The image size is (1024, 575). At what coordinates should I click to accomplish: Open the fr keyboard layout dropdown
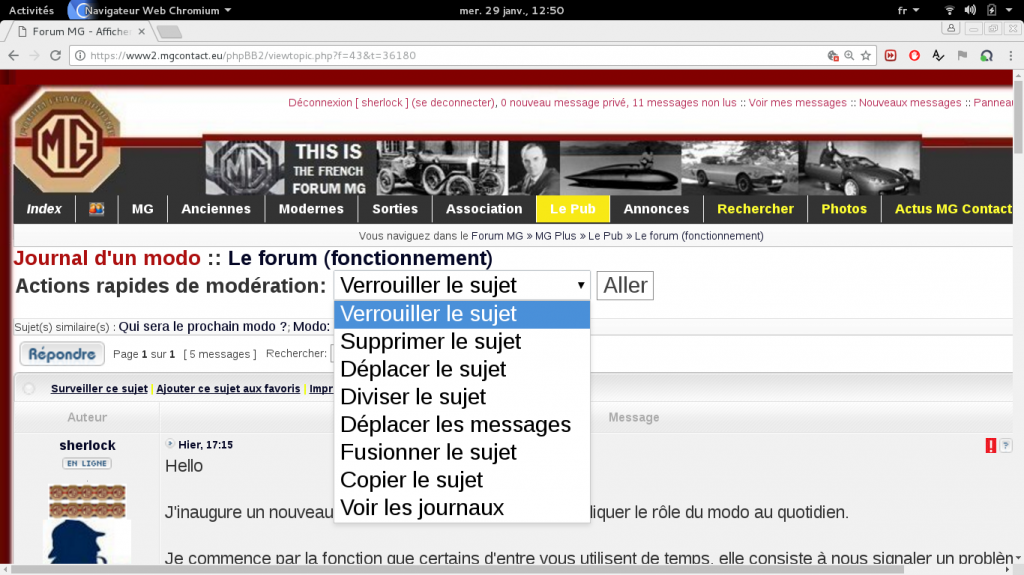pos(908,10)
